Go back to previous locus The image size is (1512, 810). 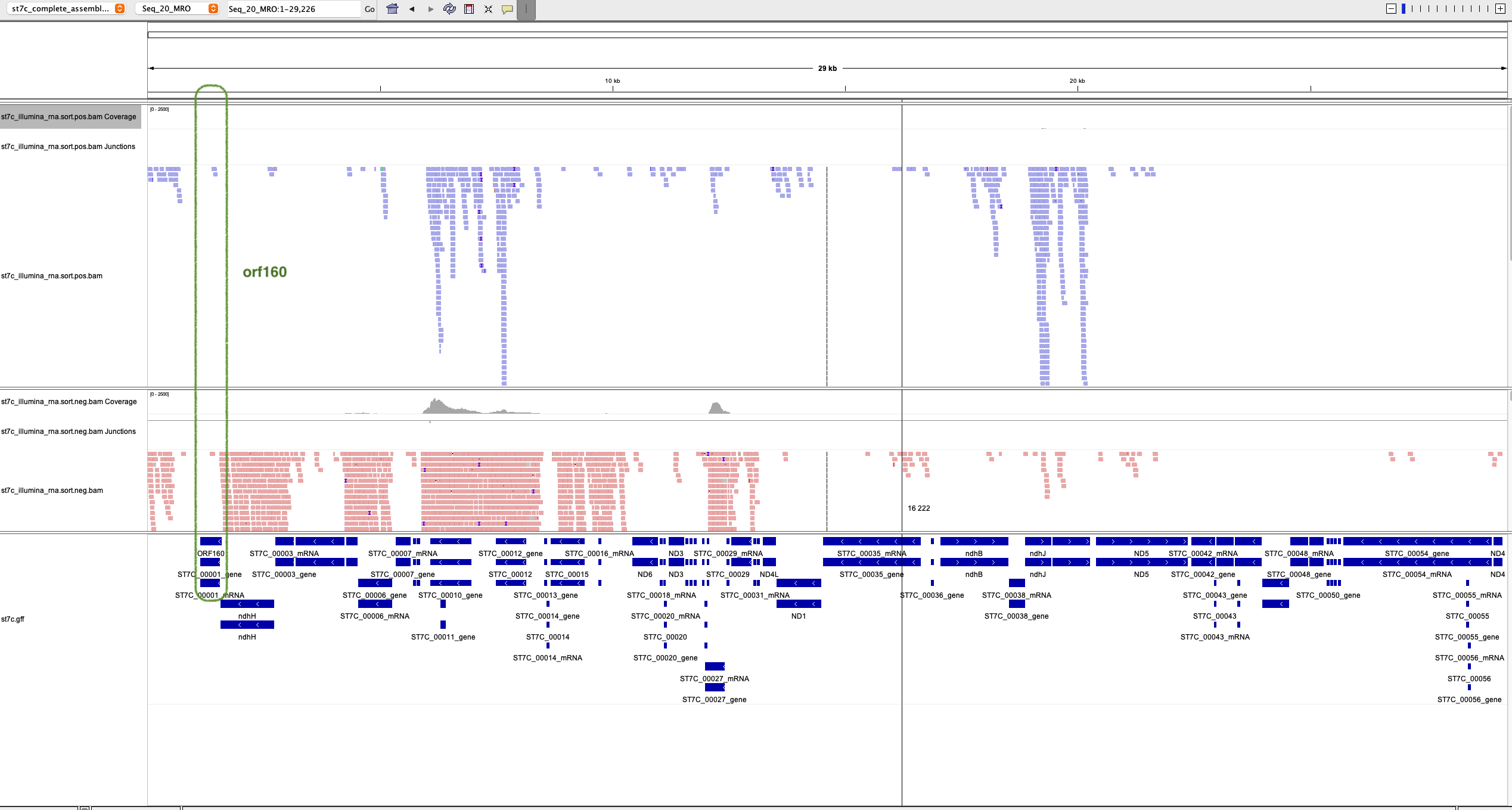point(412,9)
